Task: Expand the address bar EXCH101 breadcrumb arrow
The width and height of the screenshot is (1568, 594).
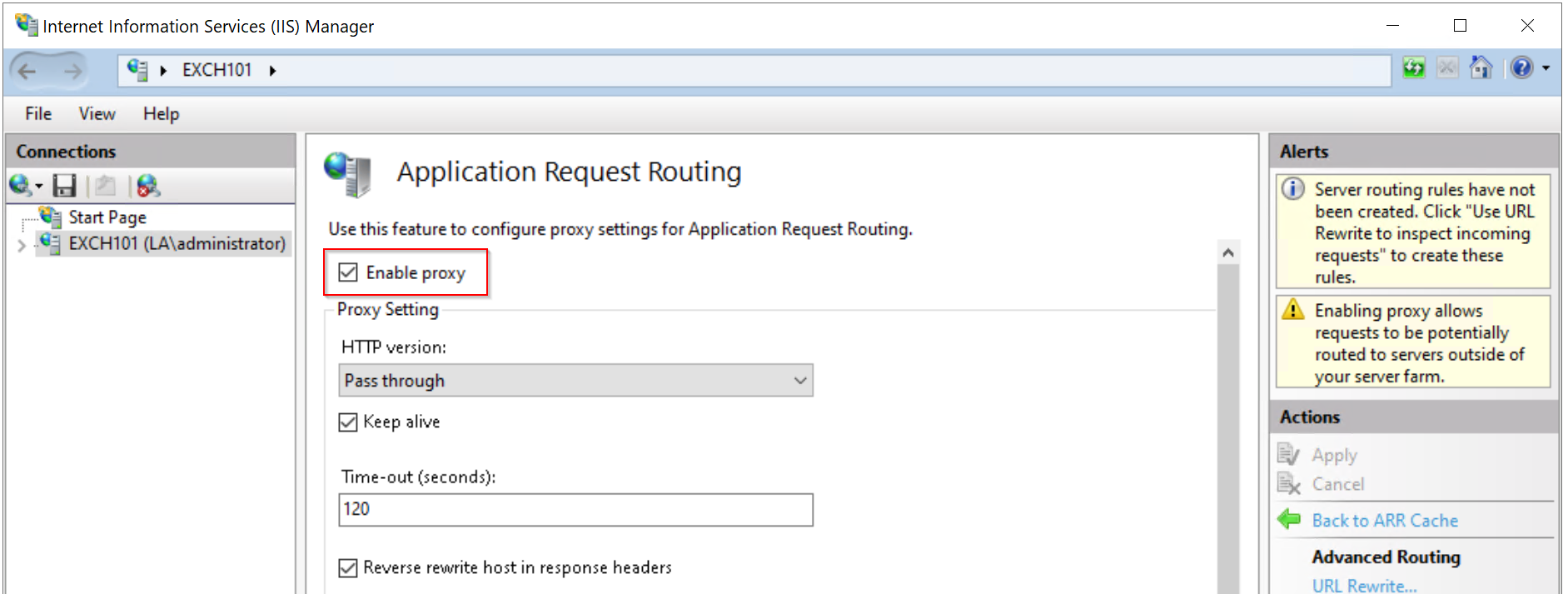Action: 272,71
